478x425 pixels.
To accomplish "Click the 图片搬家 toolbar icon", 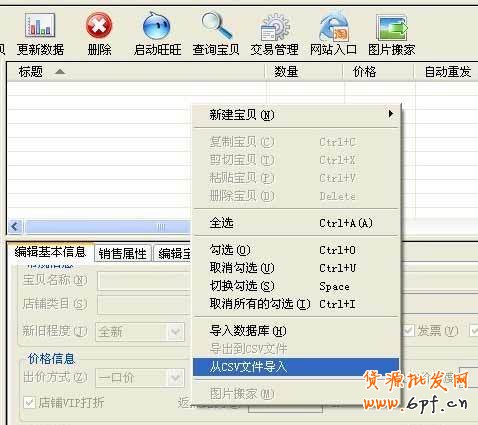I will (392, 27).
